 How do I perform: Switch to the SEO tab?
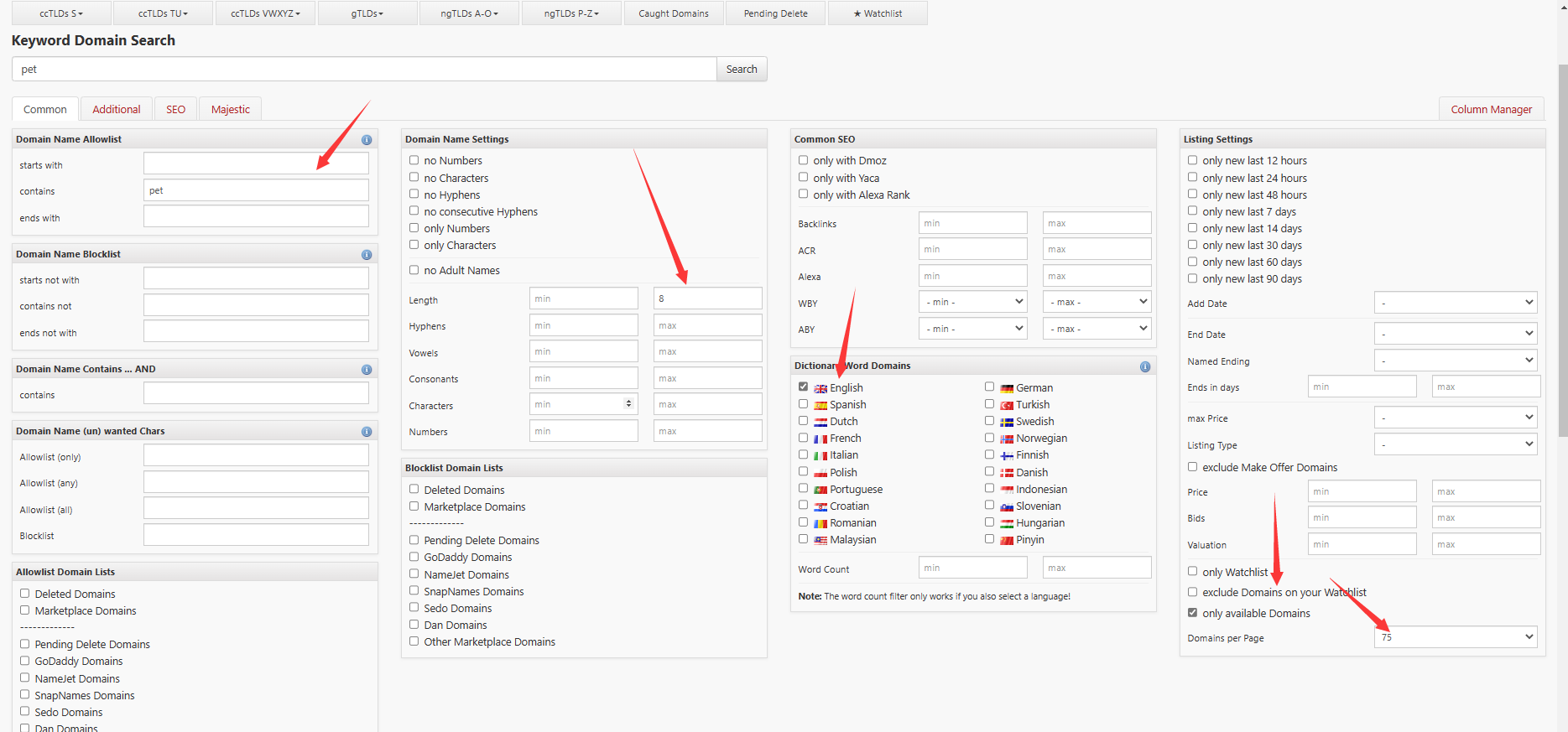(x=175, y=110)
